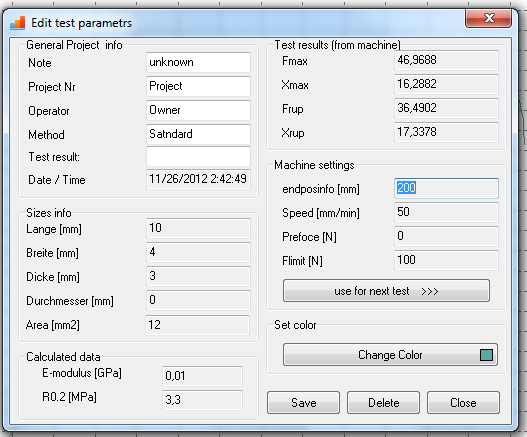Click the empty Test result field
The image size is (527, 437).
click(x=198, y=156)
